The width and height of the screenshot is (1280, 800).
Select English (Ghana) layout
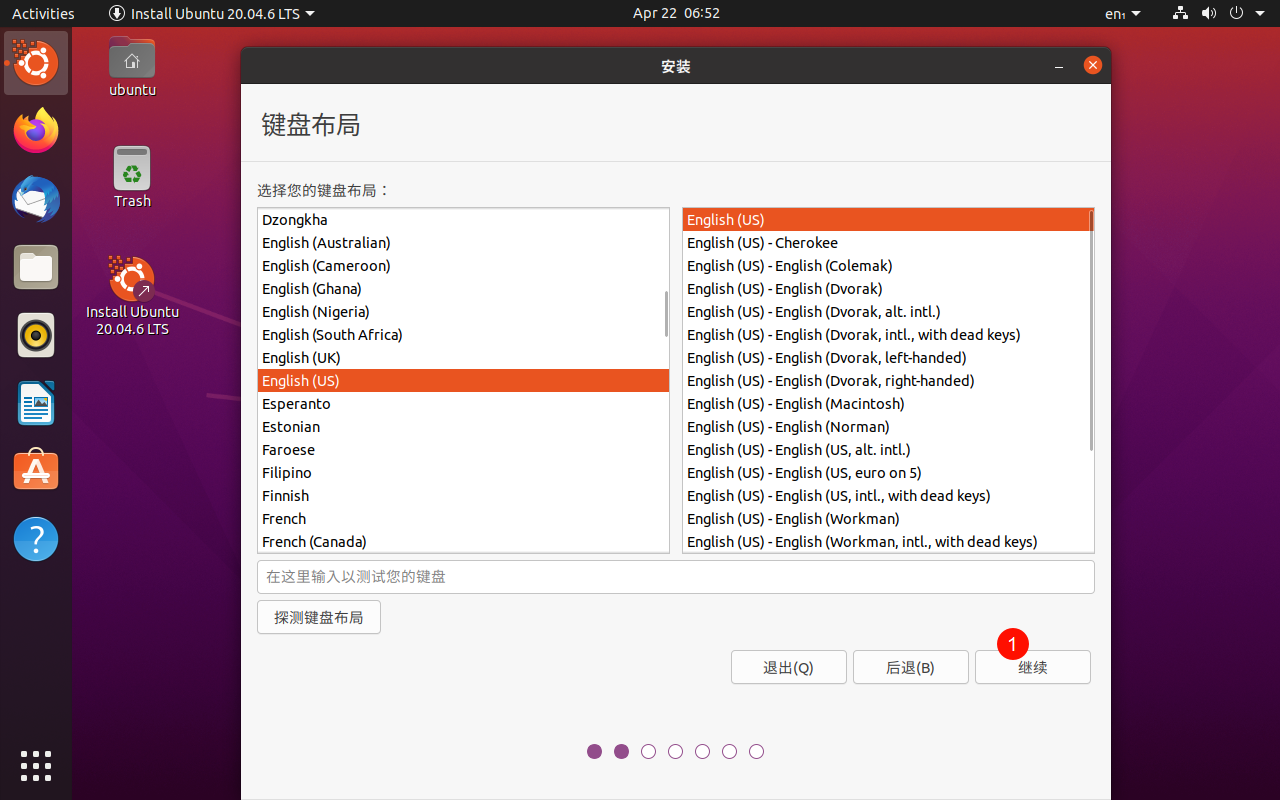pos(463,289)
